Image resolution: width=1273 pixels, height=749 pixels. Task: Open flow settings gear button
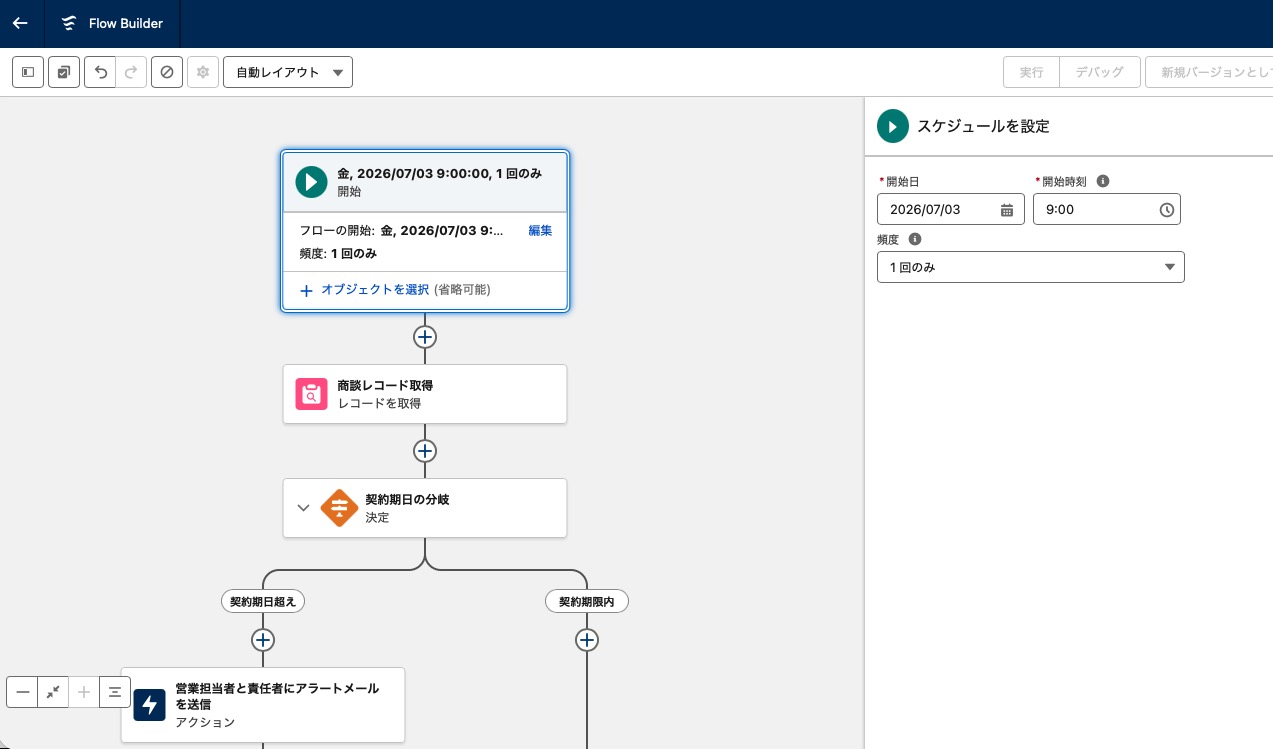[x=203, y=72]
